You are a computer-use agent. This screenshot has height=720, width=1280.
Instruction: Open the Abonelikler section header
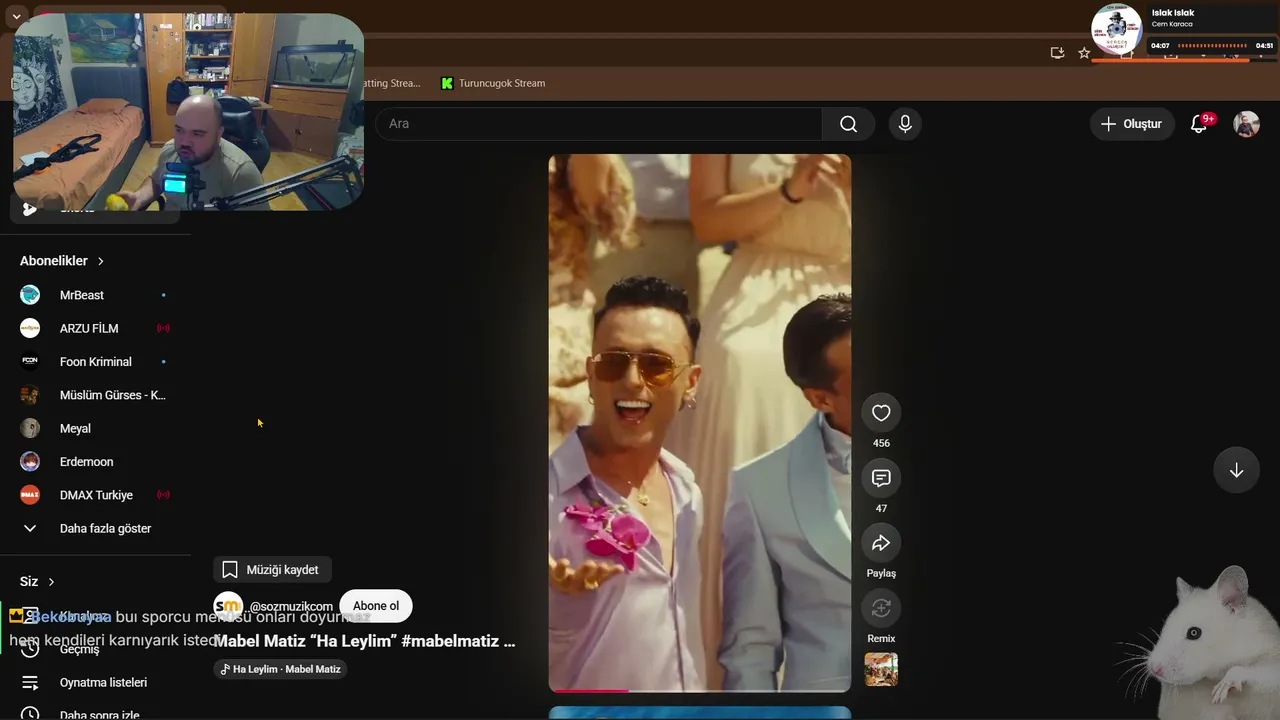point(62,261)
